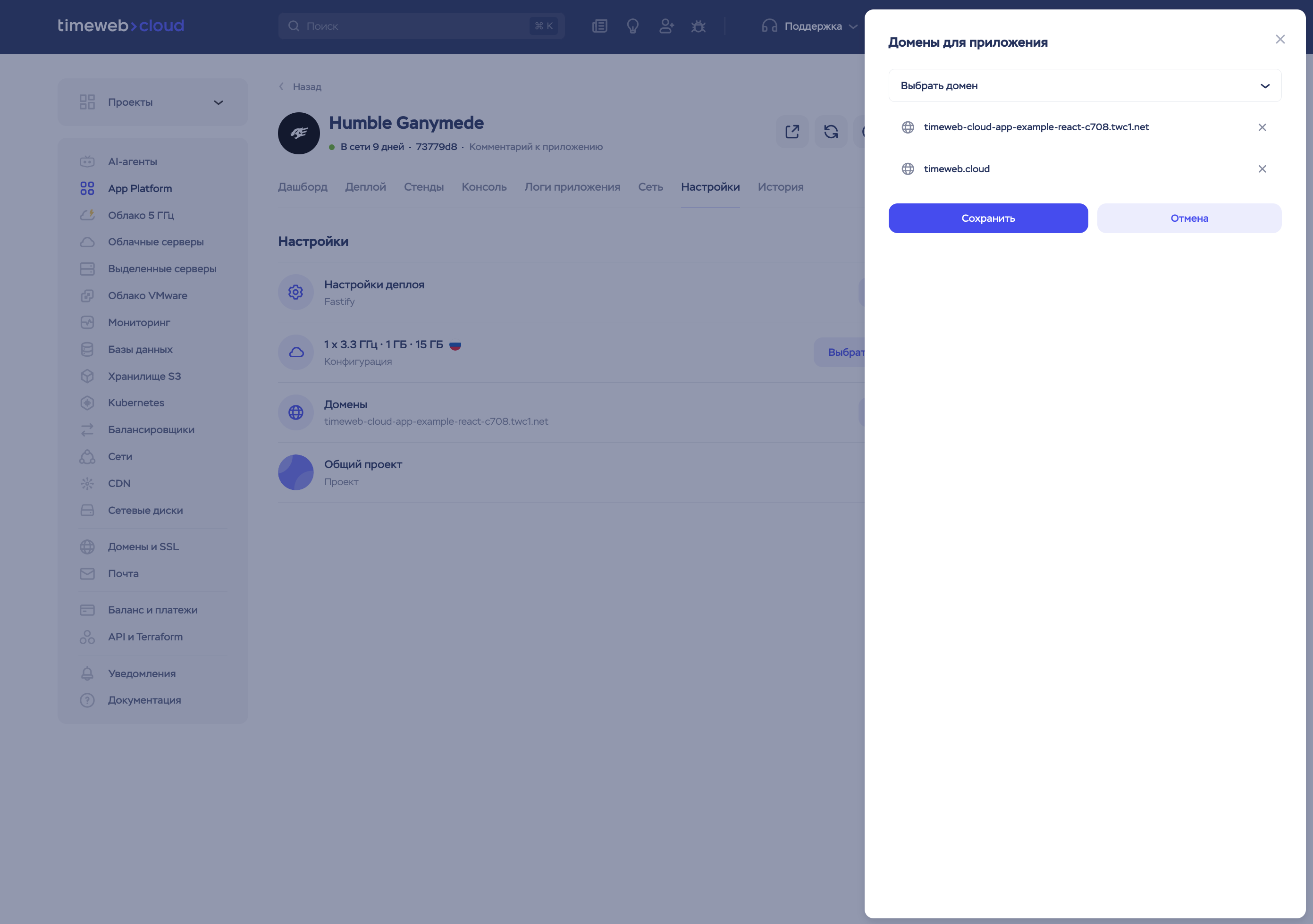The width and height of the screenshot is (1313, 924).
Task: Open Базы данных section
Action: tap(140, 350)
